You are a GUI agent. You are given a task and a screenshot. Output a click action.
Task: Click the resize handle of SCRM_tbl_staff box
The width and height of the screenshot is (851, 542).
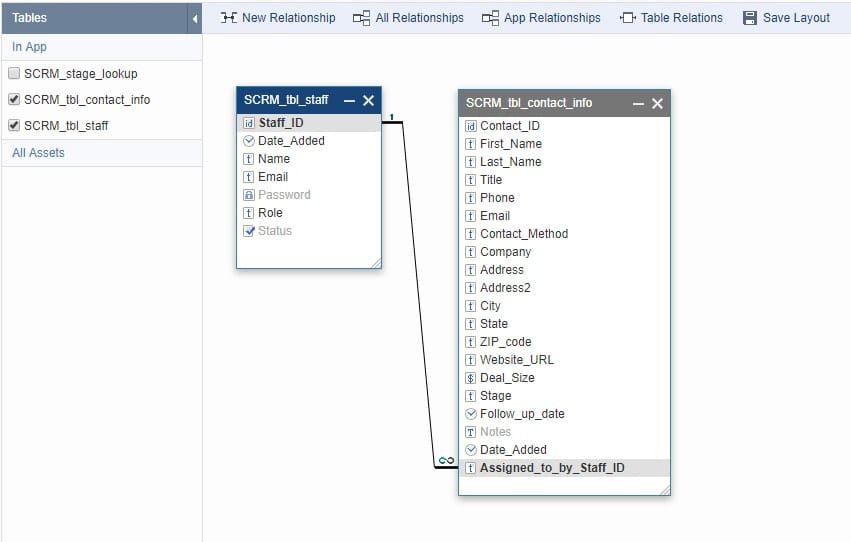coord(375,262)
